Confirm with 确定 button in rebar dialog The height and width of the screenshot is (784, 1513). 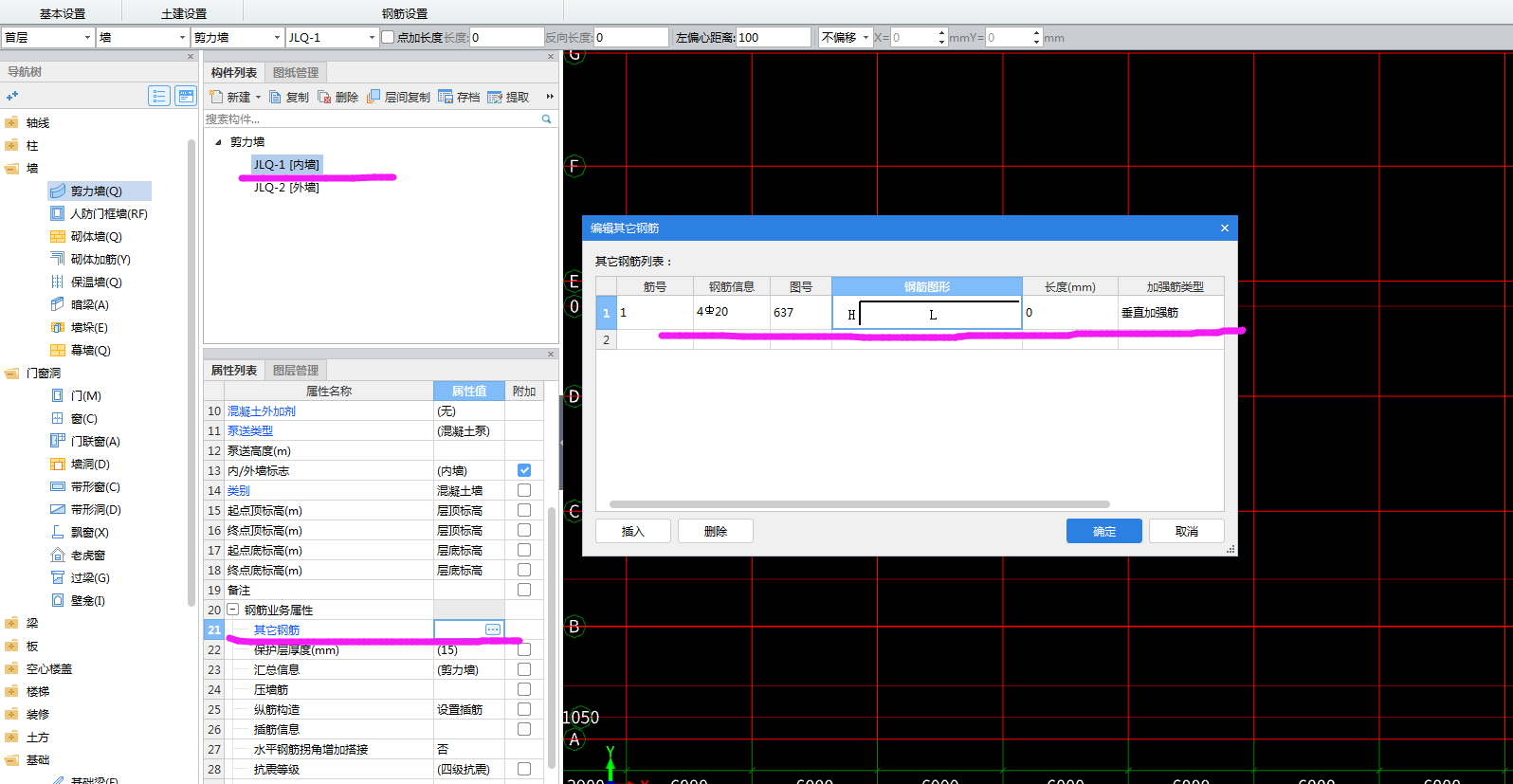(x=1104, y=531)
